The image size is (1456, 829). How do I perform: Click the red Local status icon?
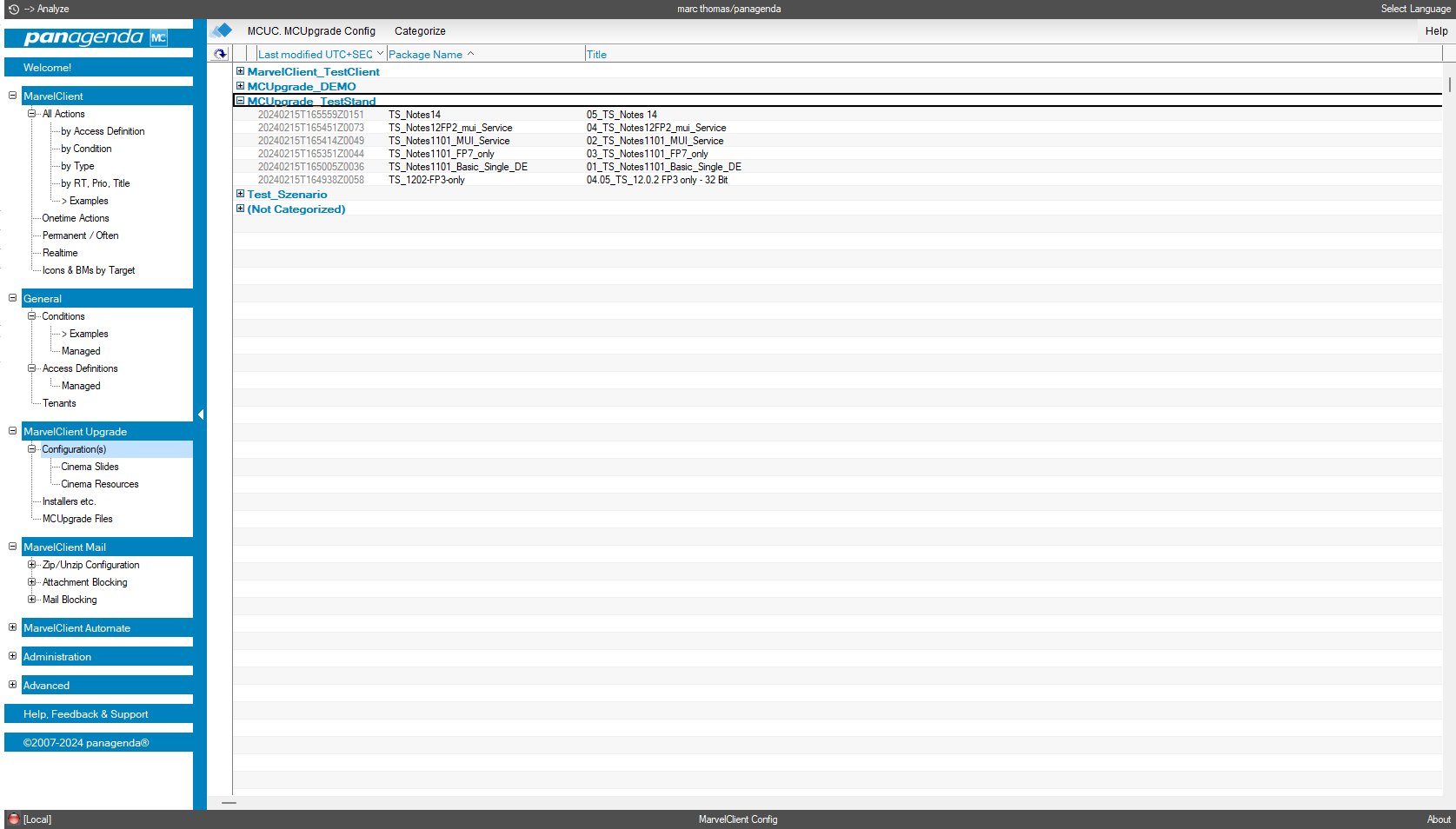click(13, 819)
